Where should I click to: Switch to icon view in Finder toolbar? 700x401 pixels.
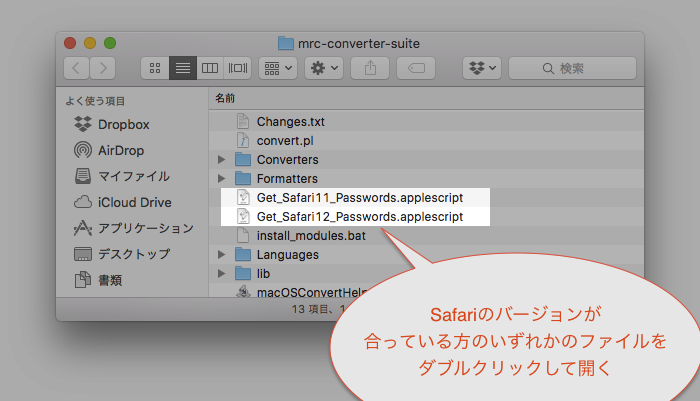156,68
